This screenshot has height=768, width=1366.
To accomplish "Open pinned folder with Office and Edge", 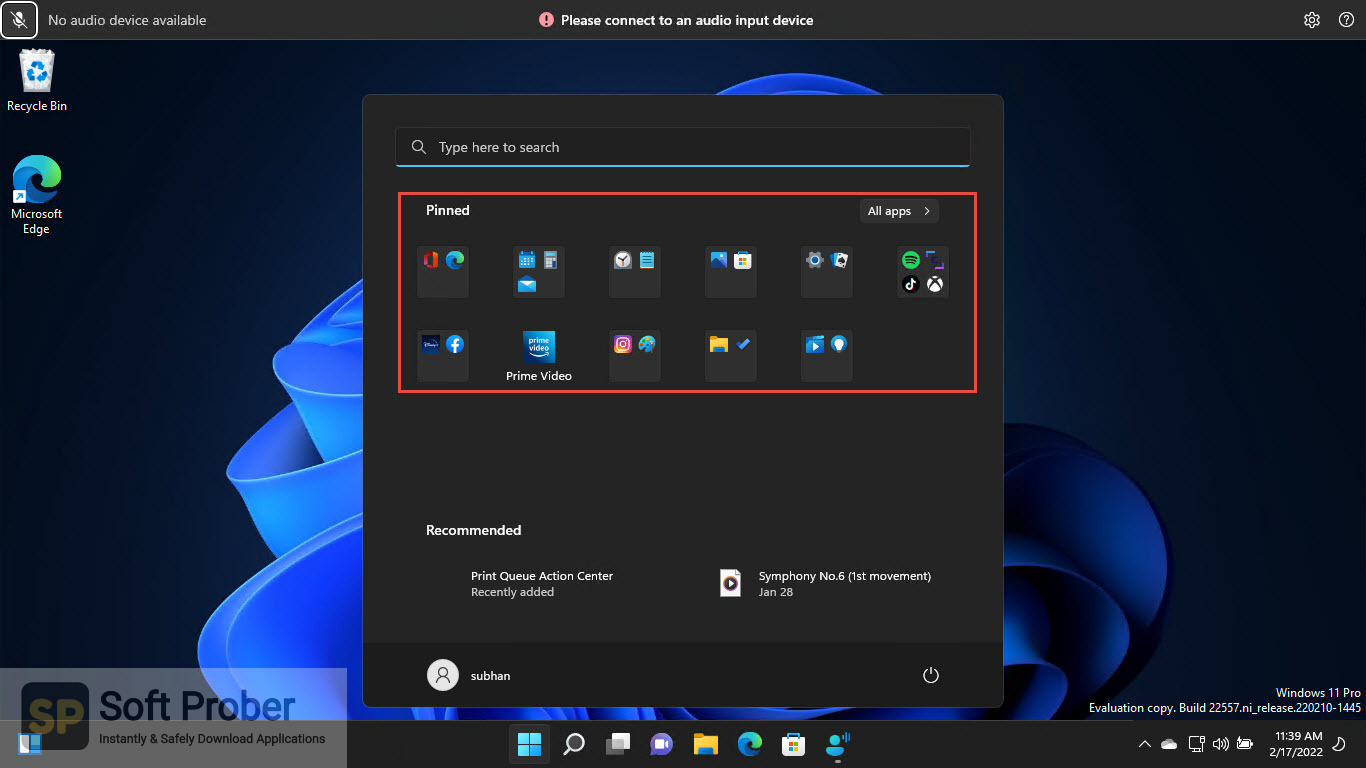I will 443,272.
